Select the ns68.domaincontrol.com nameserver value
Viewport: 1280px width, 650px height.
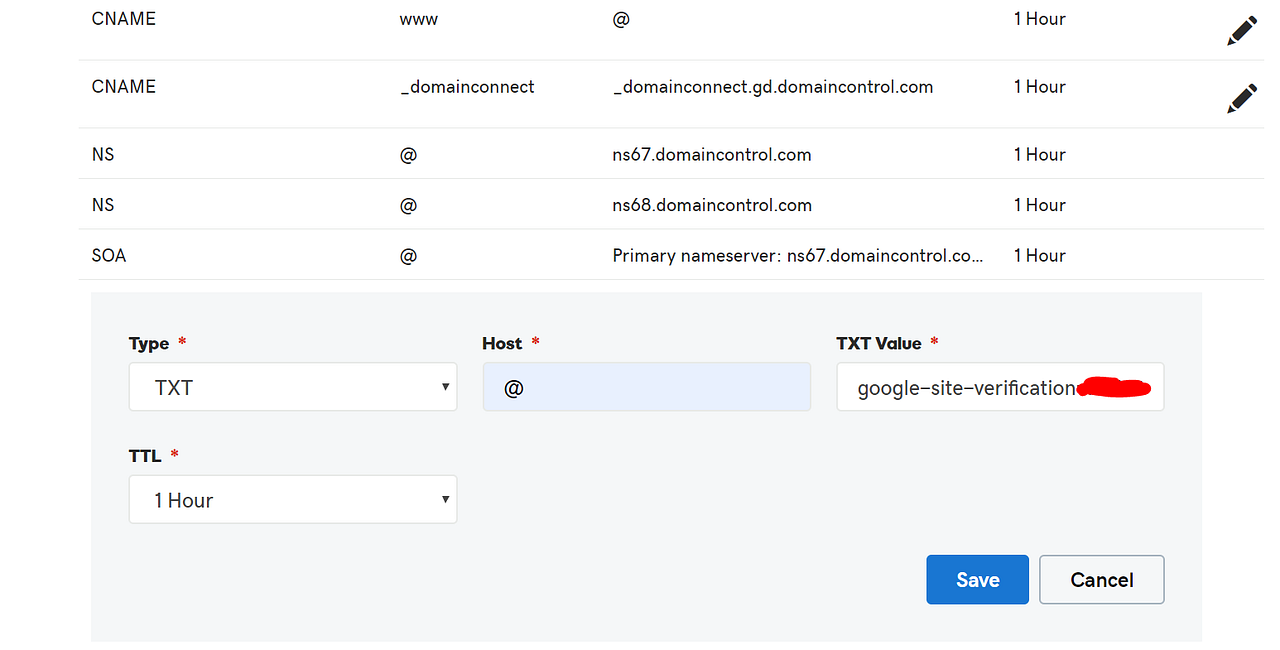click(x=711, y=205)
